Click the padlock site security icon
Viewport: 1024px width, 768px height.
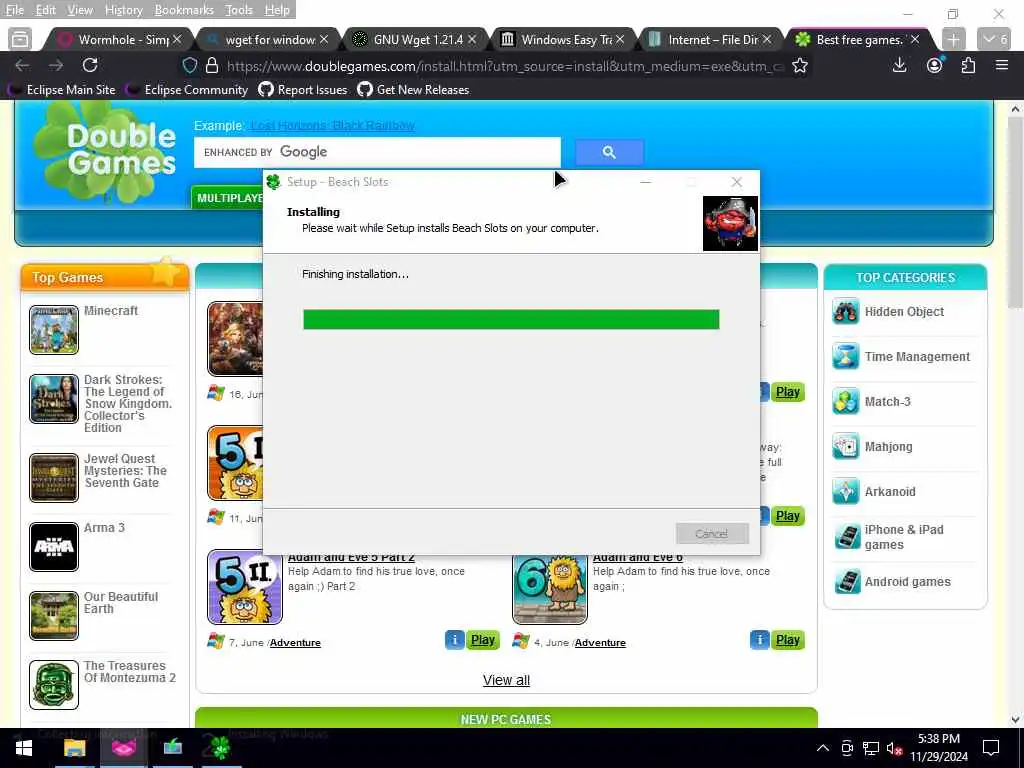212,65
